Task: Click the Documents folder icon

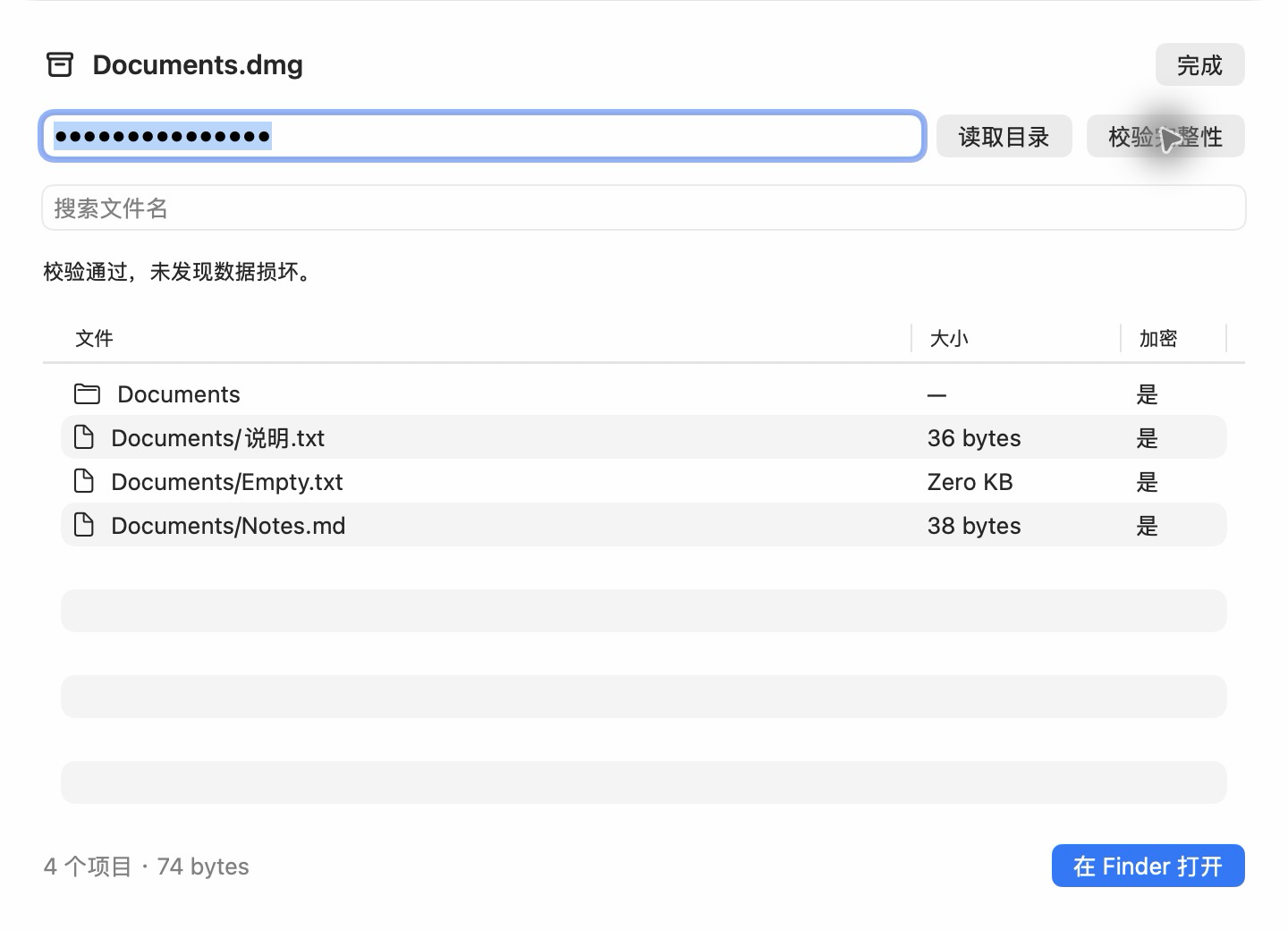Action: tap(87, 393)
